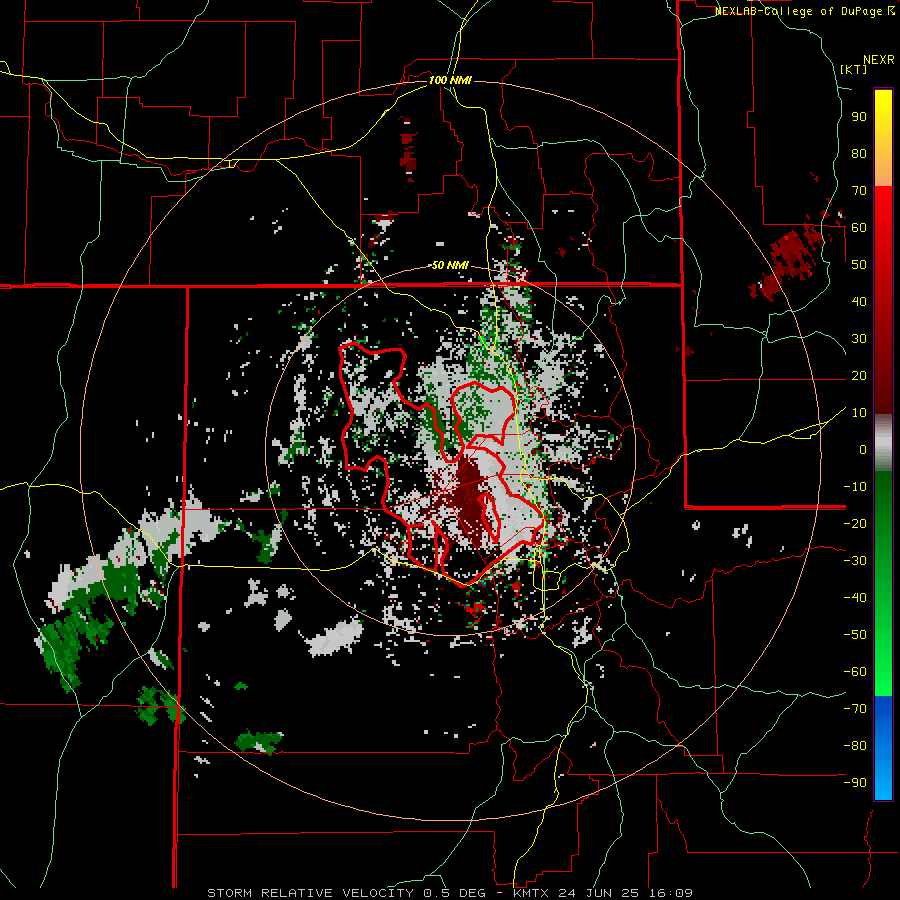Select the "-90" scale label

click(855, 782)
